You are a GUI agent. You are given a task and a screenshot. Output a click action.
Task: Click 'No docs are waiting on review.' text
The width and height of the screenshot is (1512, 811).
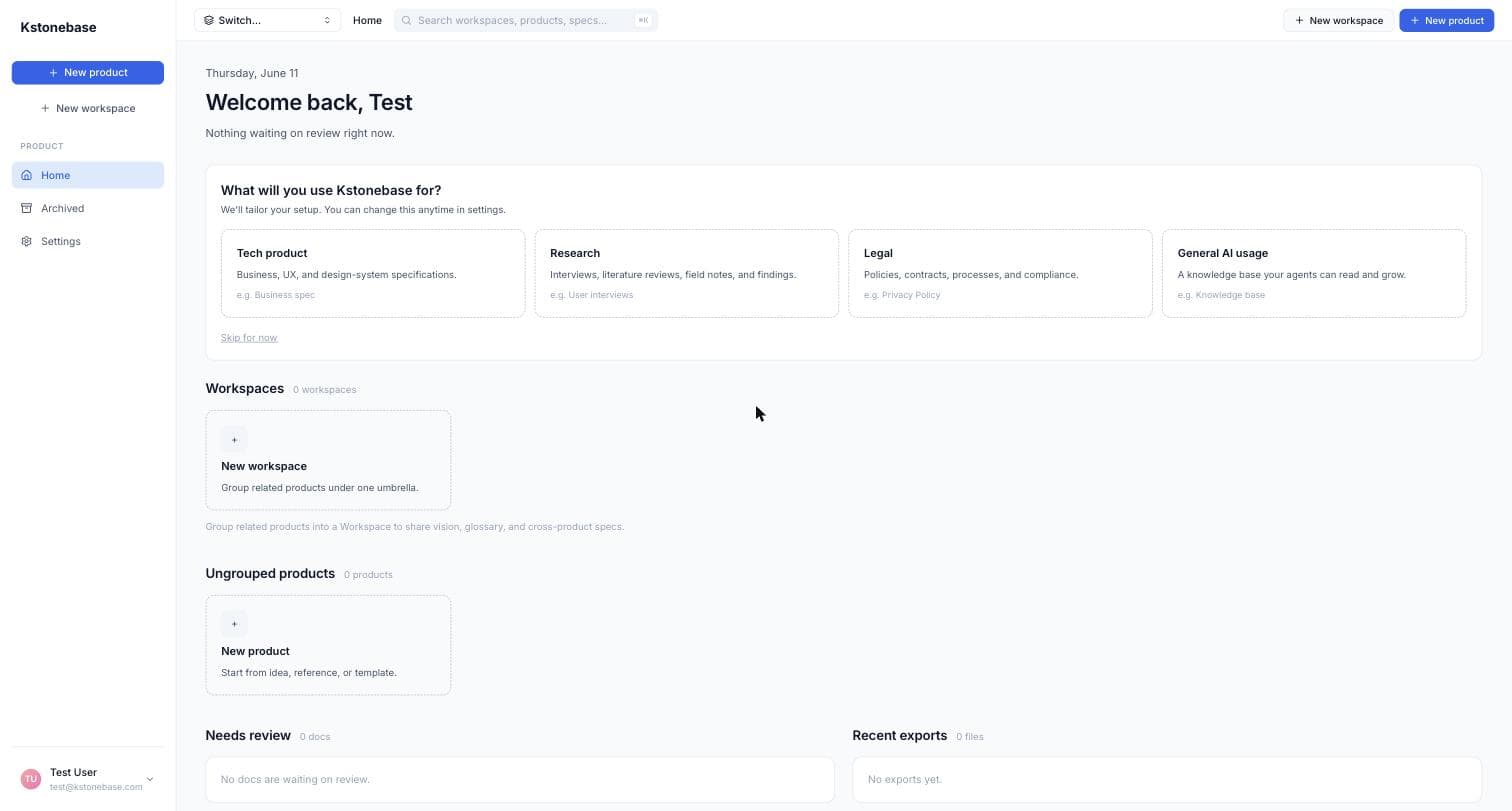coord(295,779)
